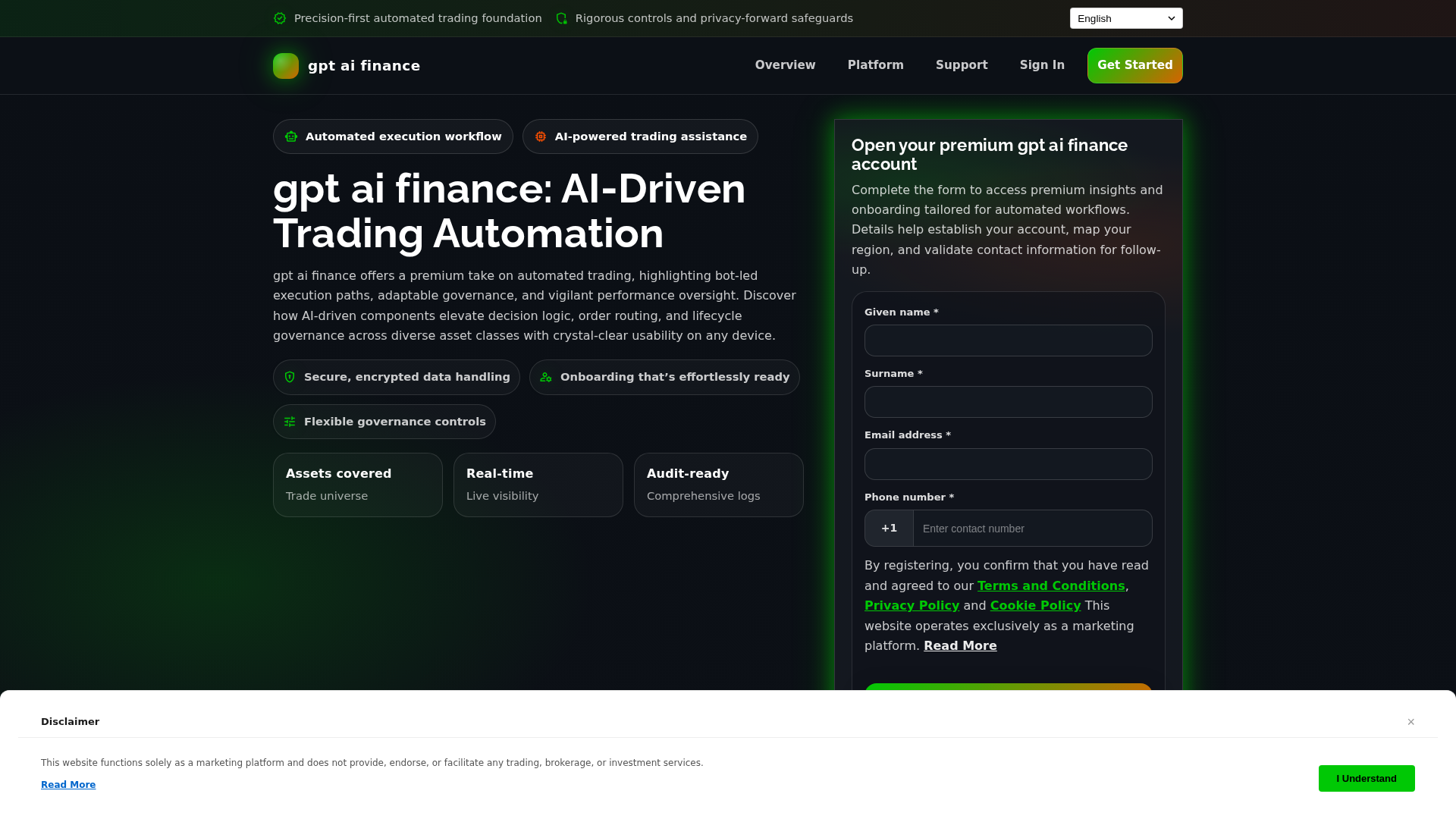Click the gpt ai finance logo icon

(x=286, y=66)
